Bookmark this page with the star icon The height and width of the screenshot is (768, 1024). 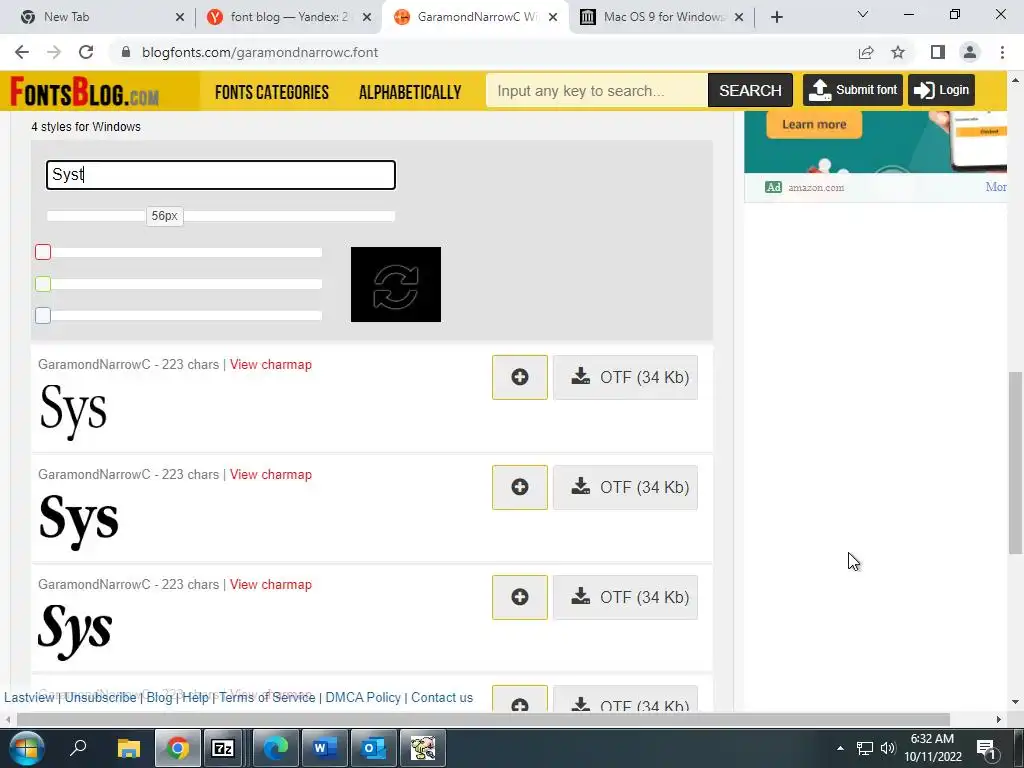click(898, 52)
